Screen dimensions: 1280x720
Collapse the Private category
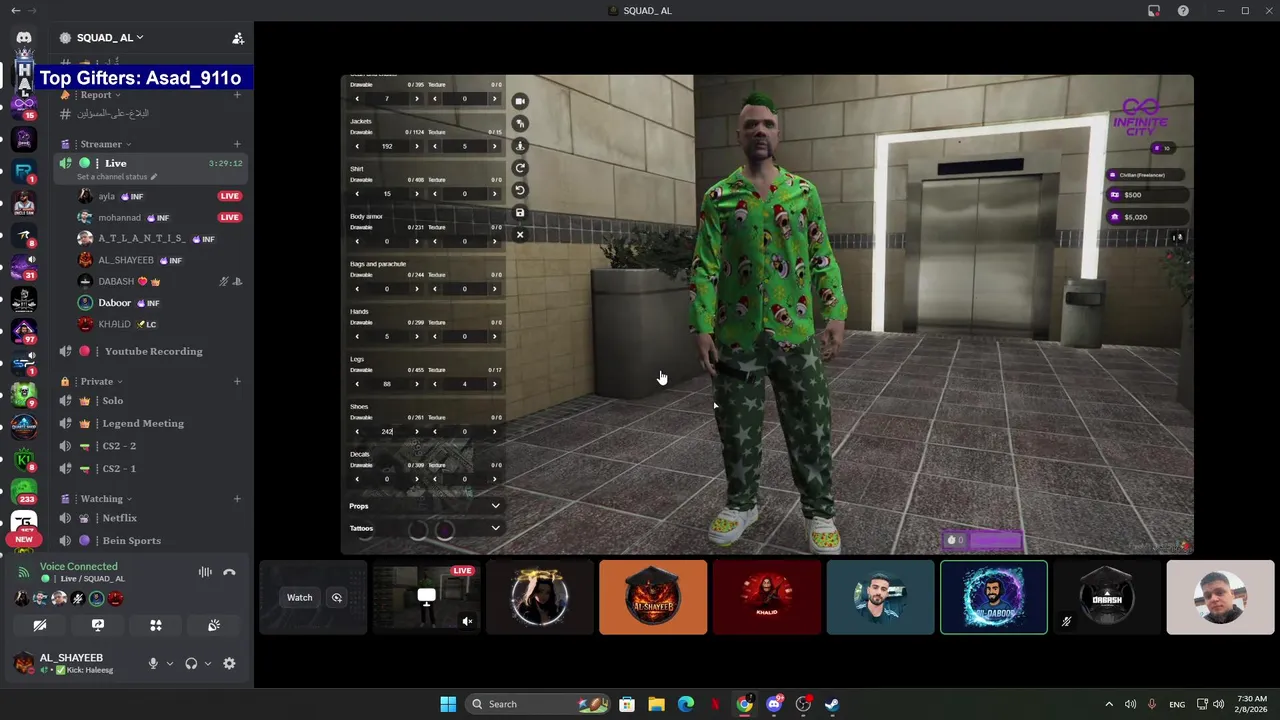[x=101, y=381]
